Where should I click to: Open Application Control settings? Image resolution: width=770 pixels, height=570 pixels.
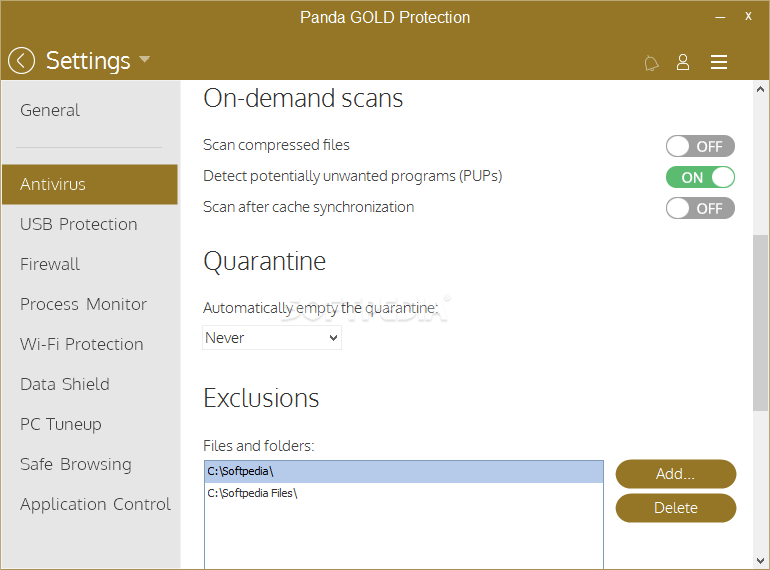pos(95,504)
